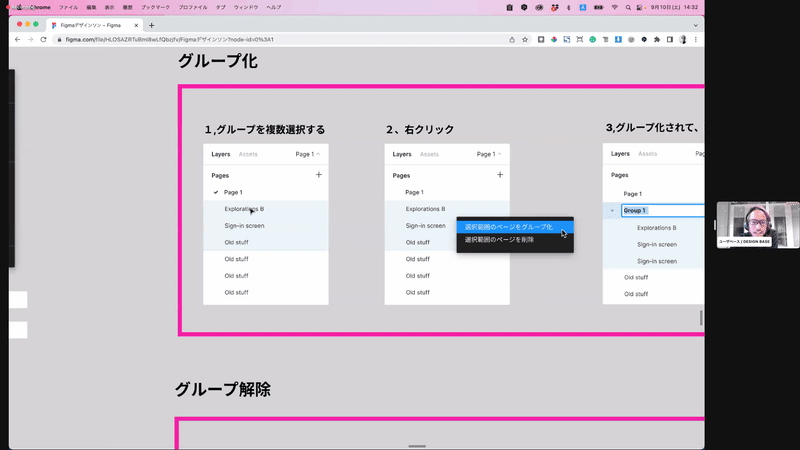Open the Chrome app menu

[x=40, y=7]
